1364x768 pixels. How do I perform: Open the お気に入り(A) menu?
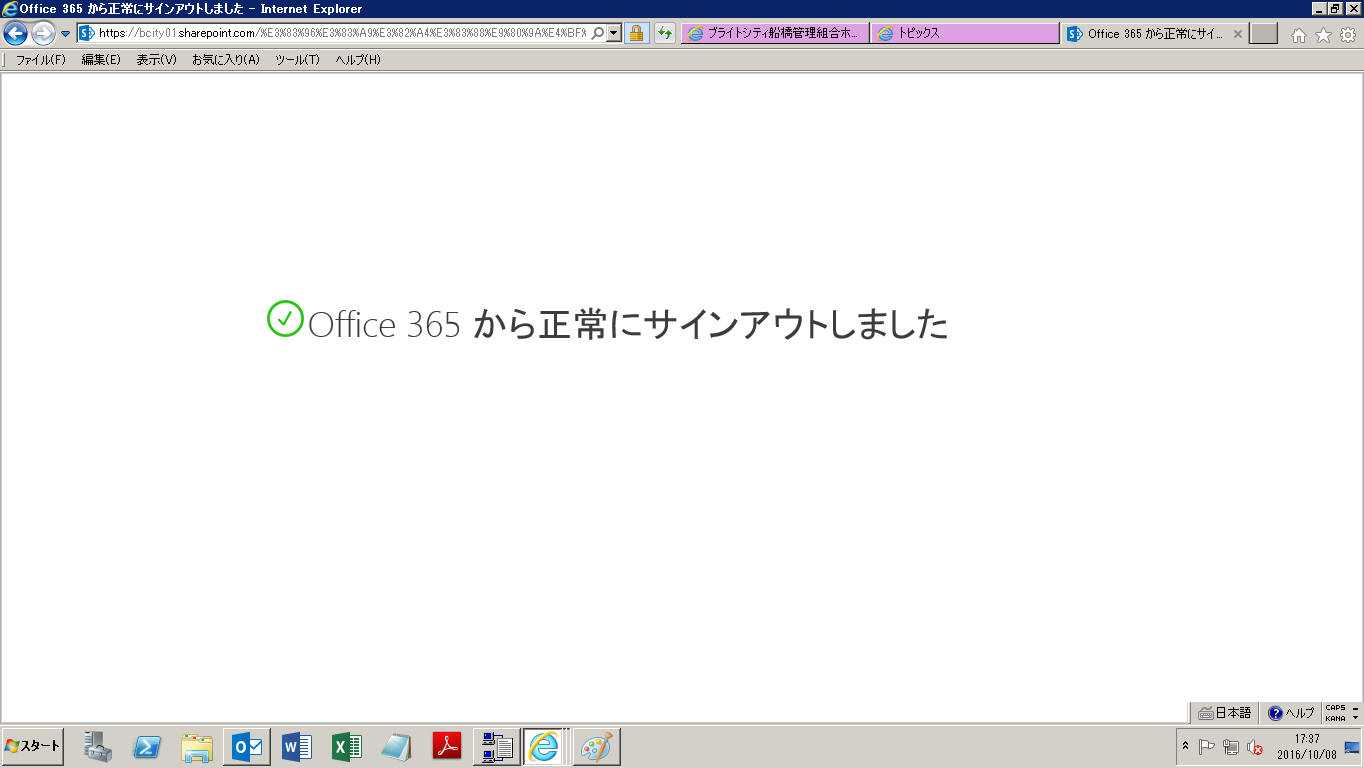tap(225, 60)
